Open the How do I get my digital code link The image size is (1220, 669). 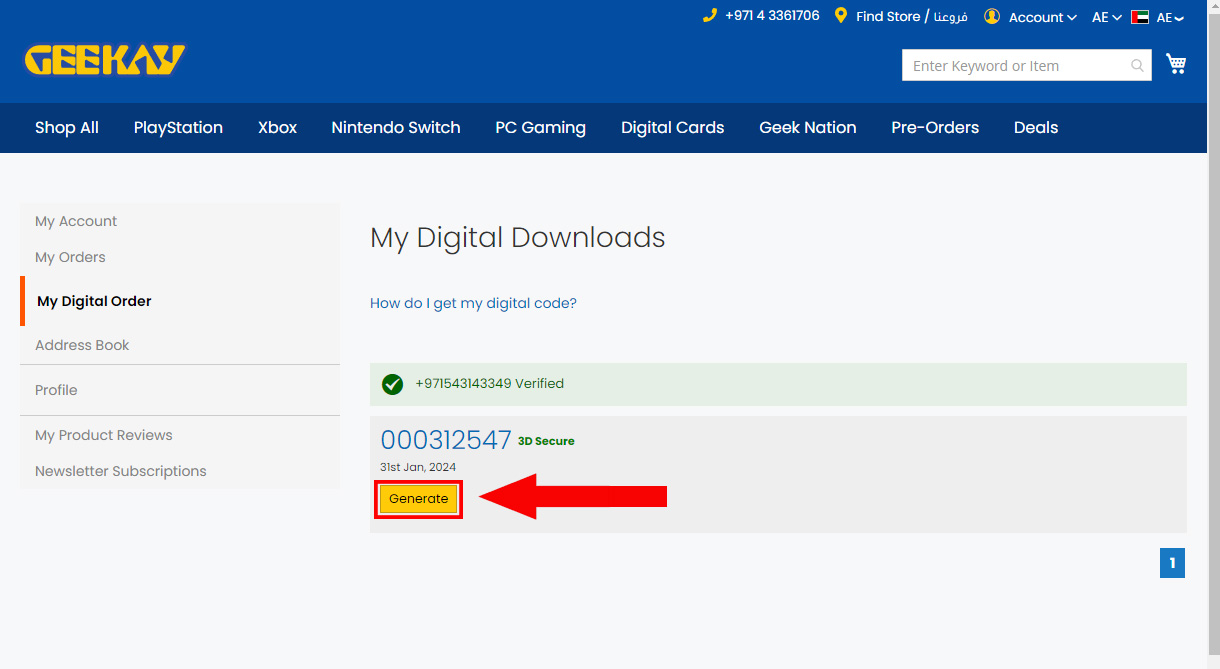473,303
